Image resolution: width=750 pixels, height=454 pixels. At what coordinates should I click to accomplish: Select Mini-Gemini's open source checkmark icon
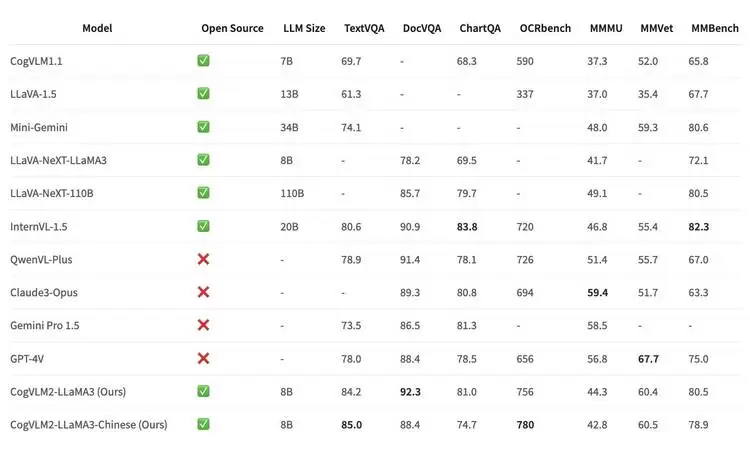coord(203,127)
